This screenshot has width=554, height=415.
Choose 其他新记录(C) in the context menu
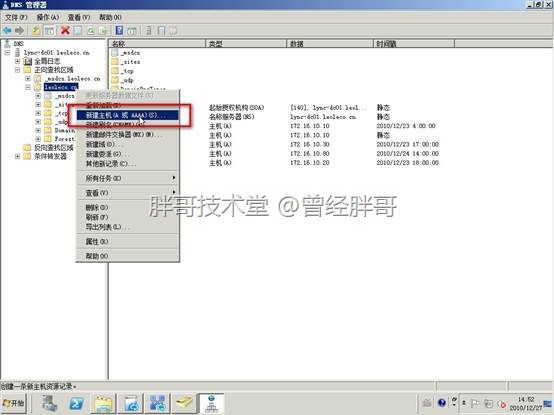[128, 164]
